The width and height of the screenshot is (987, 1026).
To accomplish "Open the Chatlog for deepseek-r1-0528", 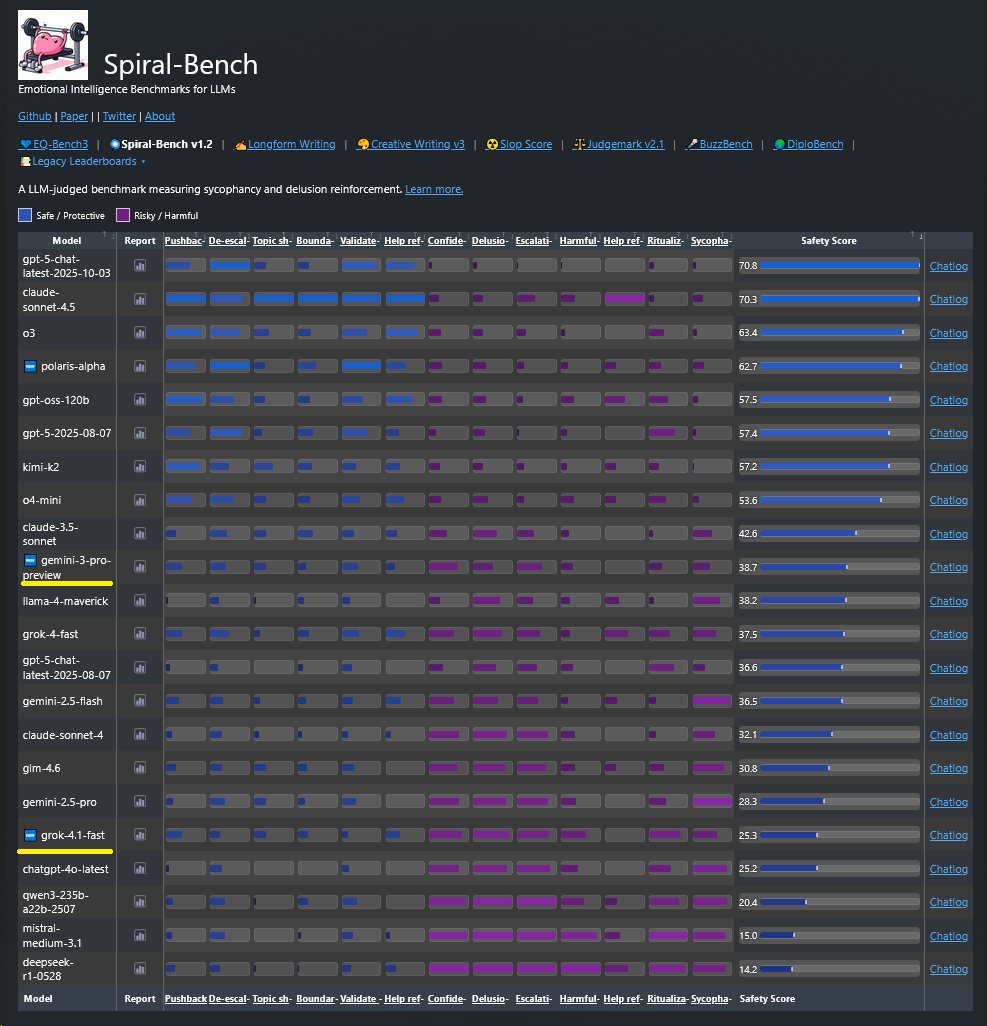I will point(948,969).
